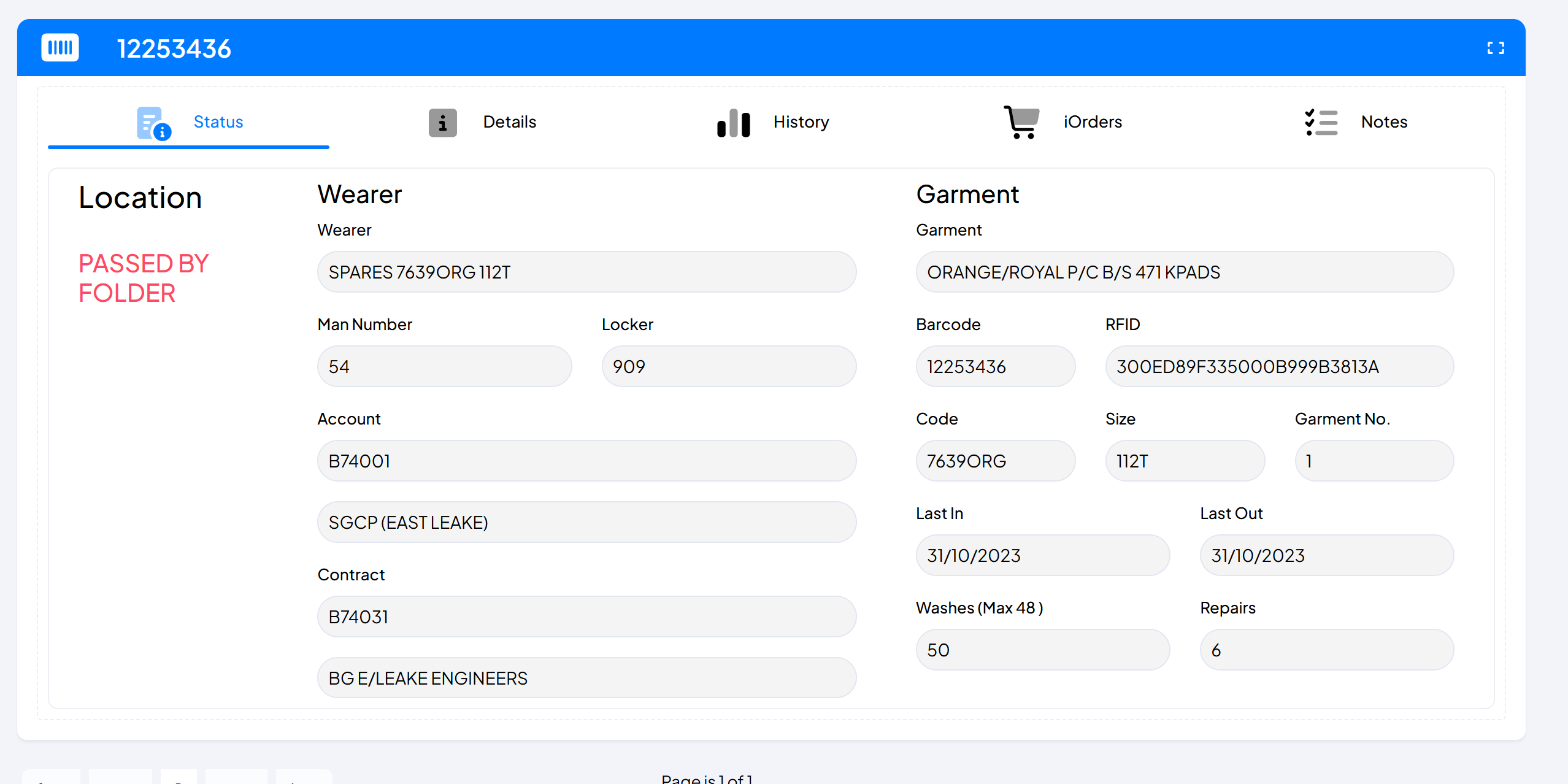Select the Account field B74001
The height and width of the screenshot is (784, 1568).
click(586, 461)
